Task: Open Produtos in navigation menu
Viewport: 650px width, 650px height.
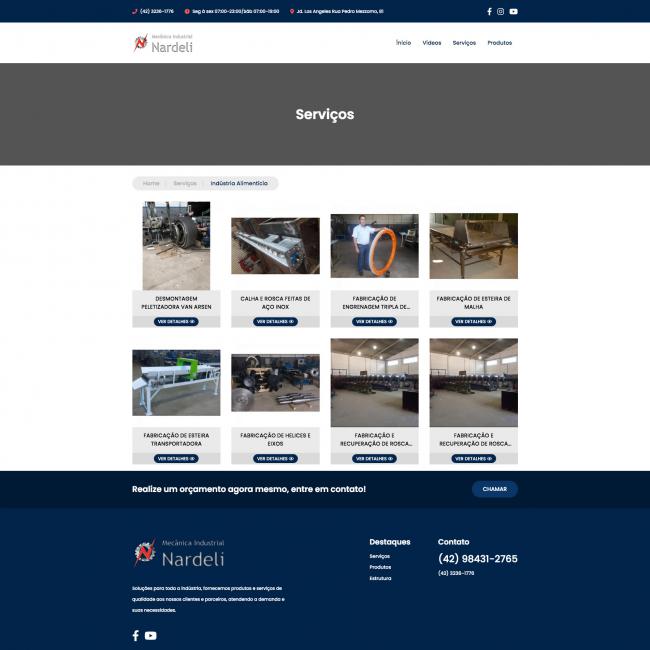Action: (x=500, y=43)
